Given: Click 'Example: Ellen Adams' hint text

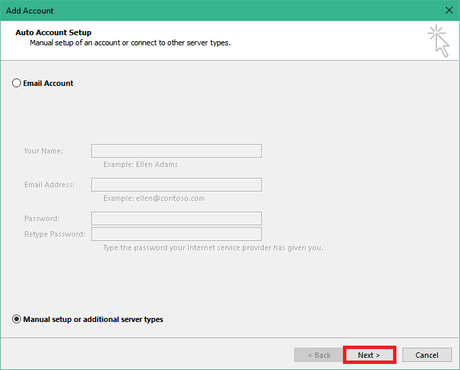Looking at the screenshot, I should point(140,164).
